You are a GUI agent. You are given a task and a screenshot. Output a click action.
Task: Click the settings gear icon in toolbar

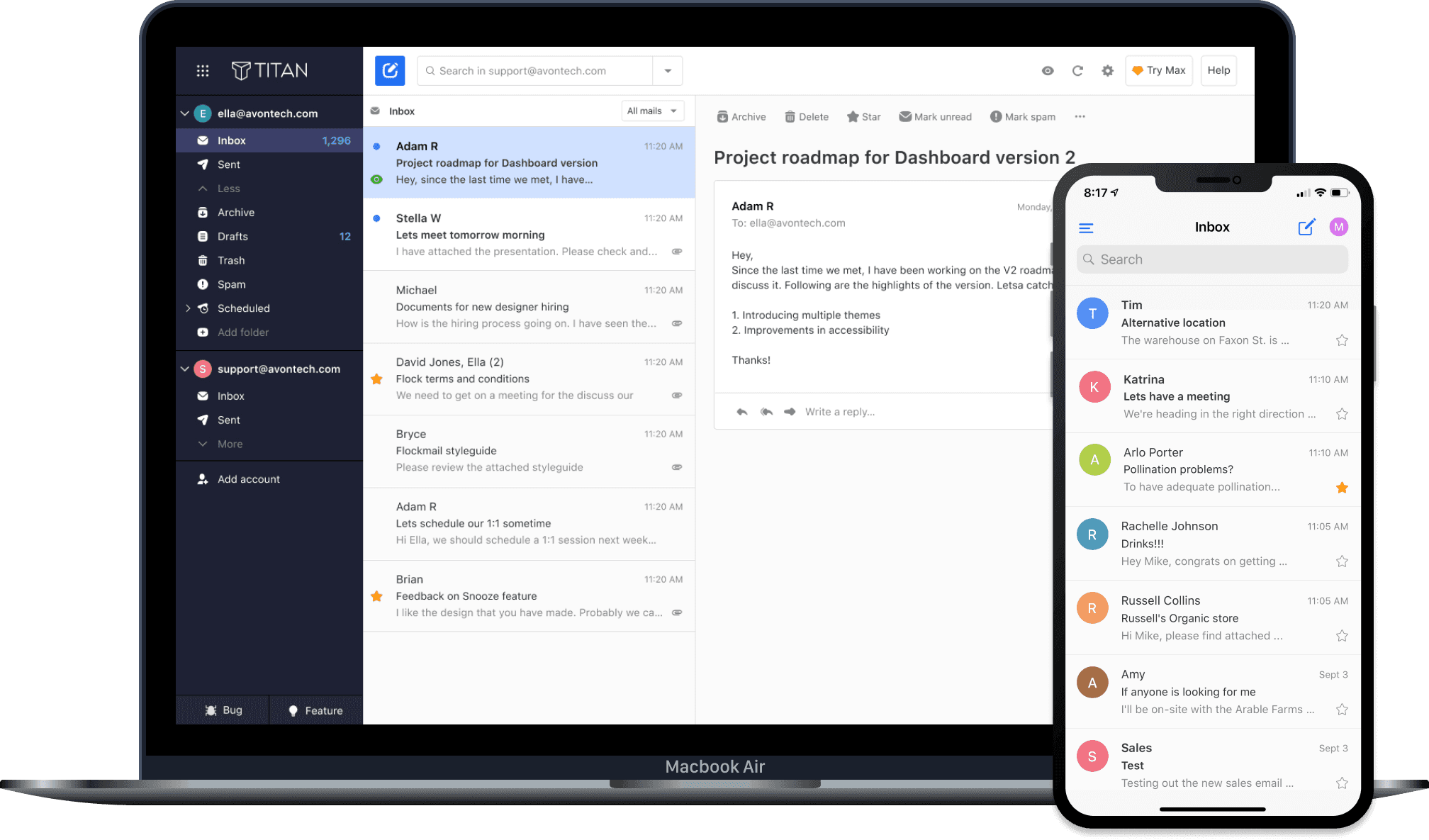click(1107, 70)
